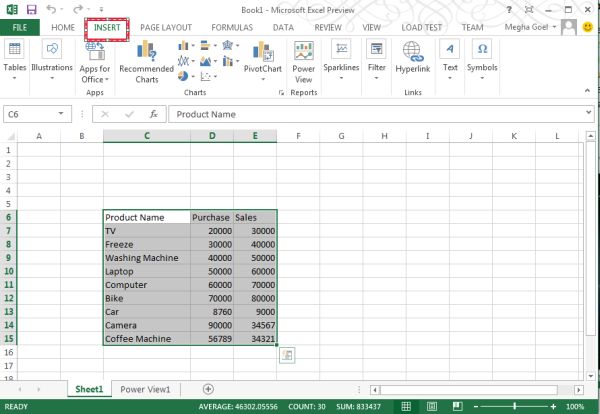Open the PivotChart dropdown arrow
The image size is (600, 414).
263,79
